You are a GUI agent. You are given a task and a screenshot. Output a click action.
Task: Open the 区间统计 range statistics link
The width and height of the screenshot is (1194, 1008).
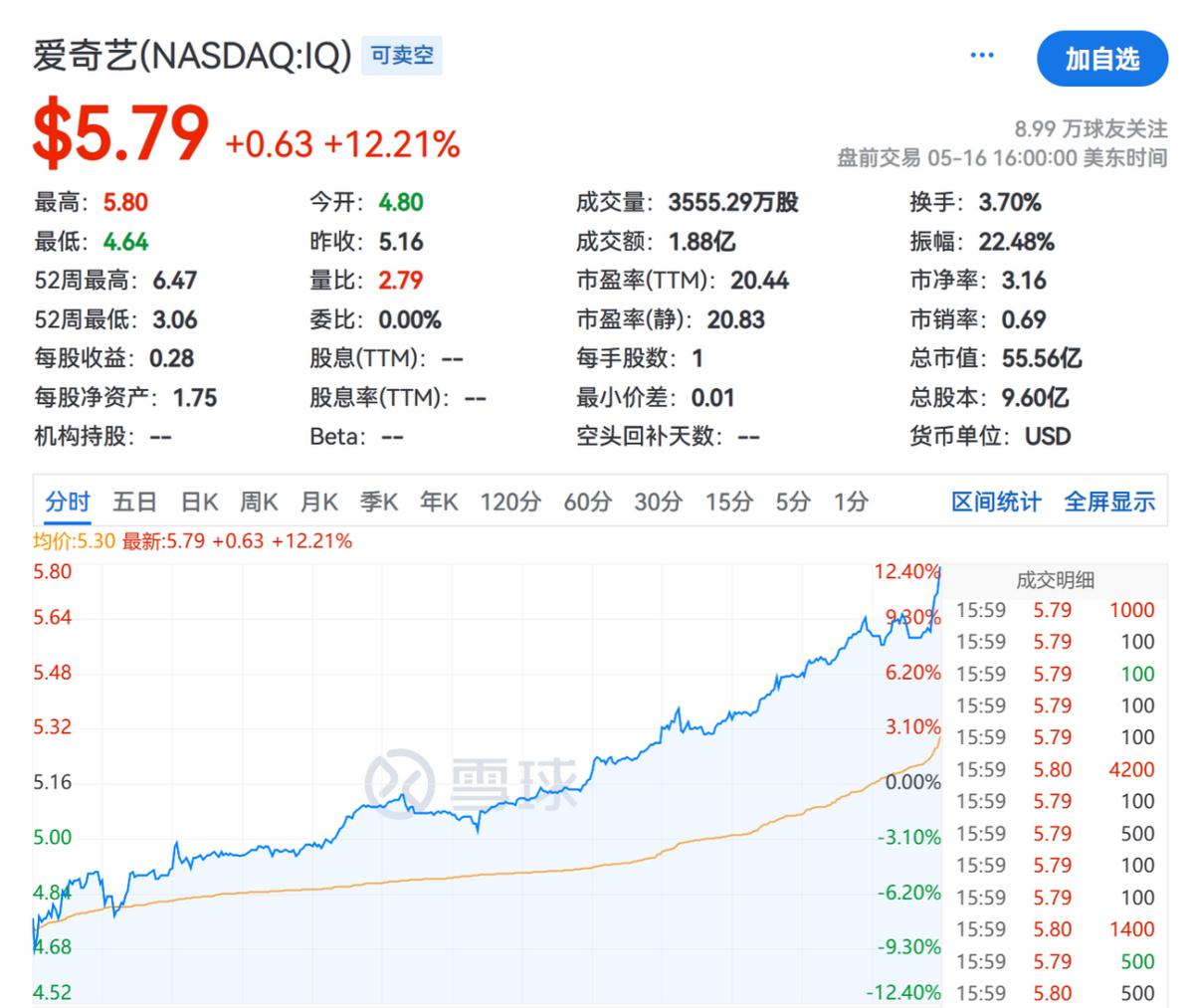coord(996,501)
